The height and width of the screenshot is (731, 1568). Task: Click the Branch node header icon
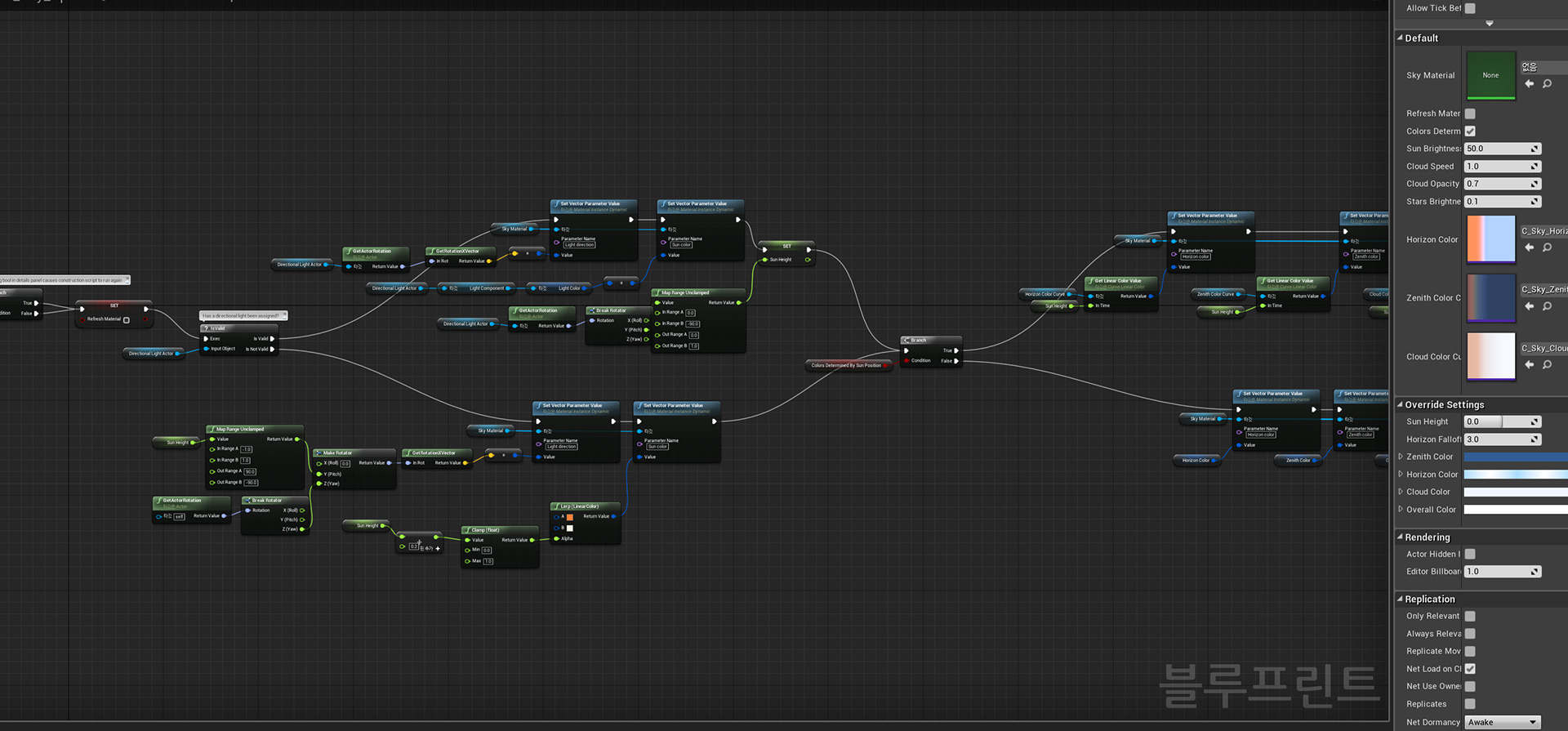point(906,340)
